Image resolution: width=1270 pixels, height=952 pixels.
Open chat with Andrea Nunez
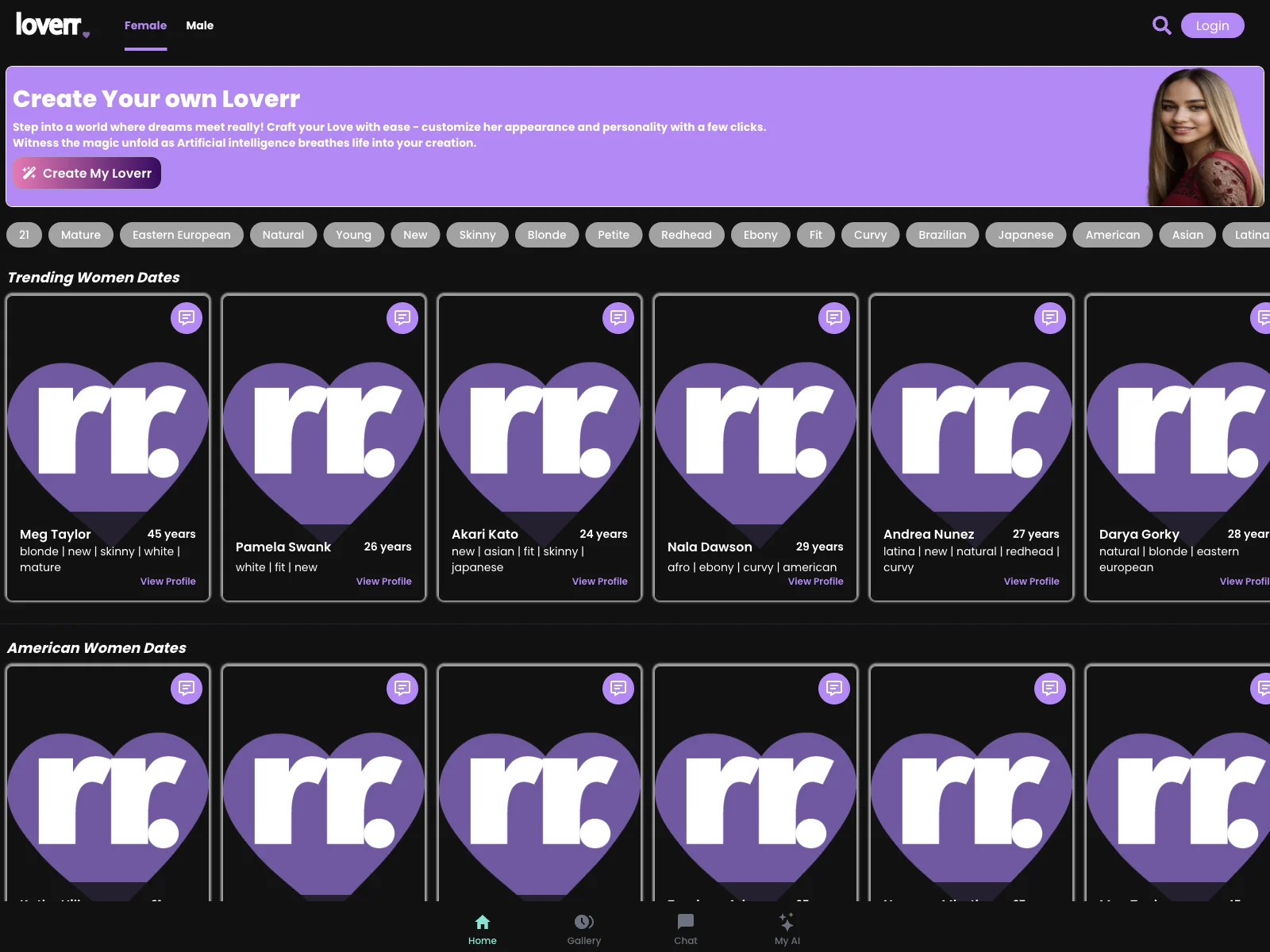[1050, 318]
